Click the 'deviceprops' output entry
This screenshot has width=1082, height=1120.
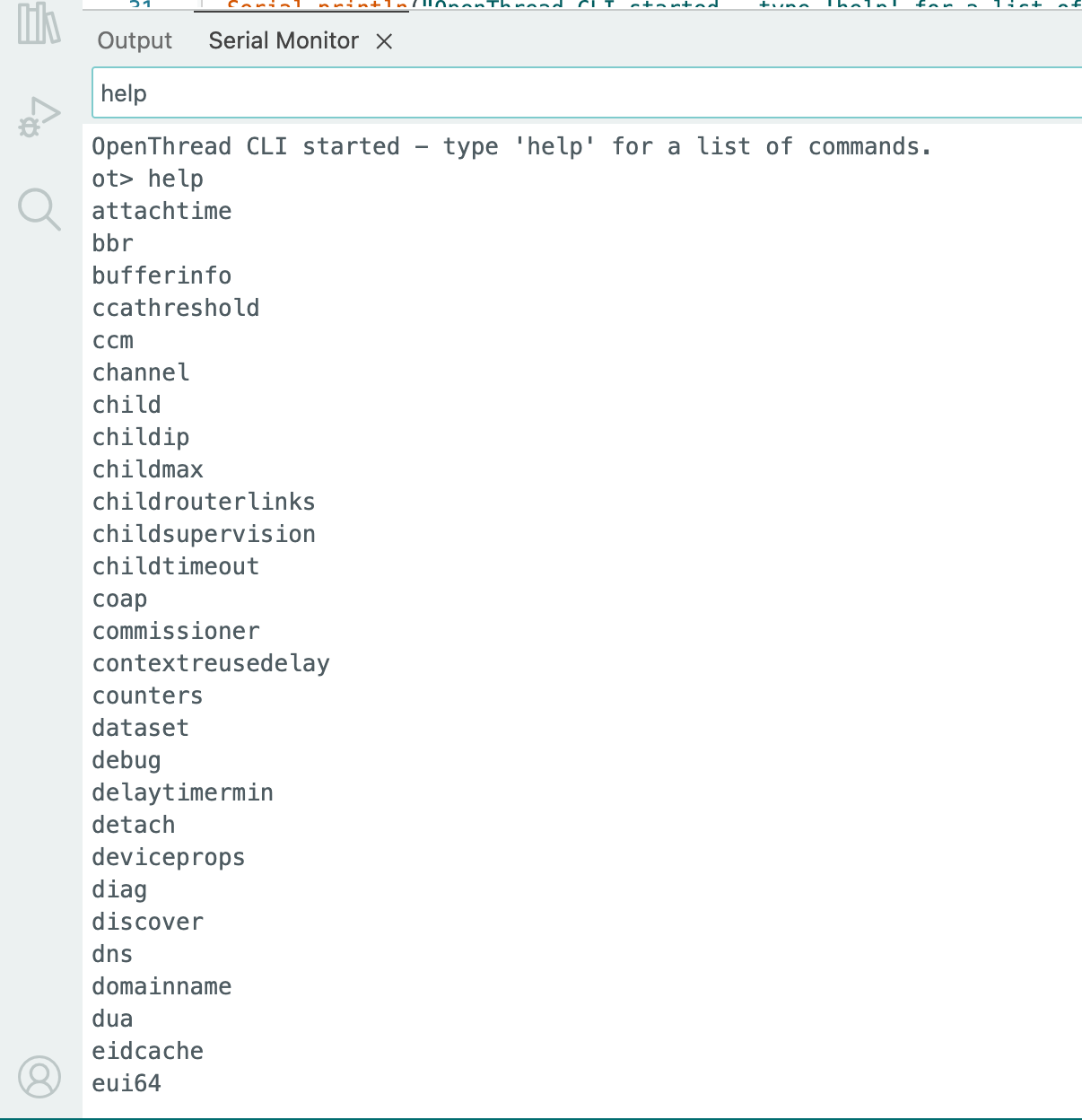point(169,857)
